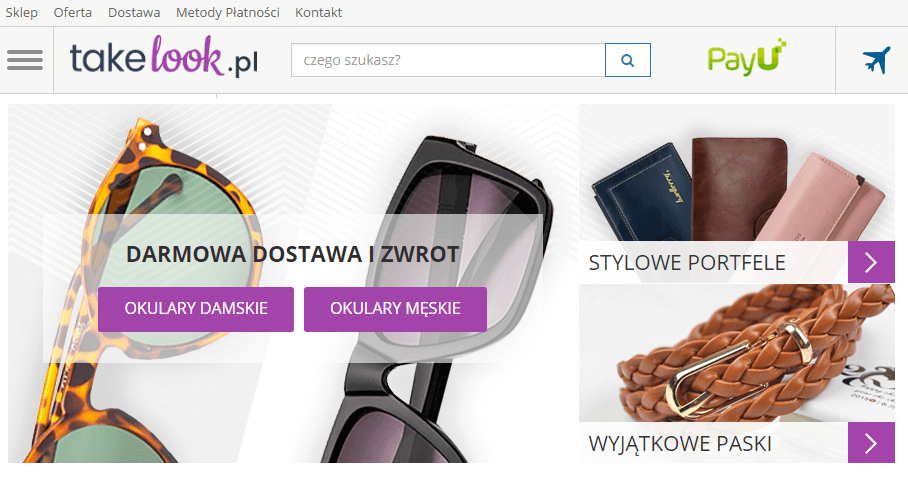Select the Wyjątkowe Paski label
The width and height of the screenshot is (908, 483).
click(680, 444)
